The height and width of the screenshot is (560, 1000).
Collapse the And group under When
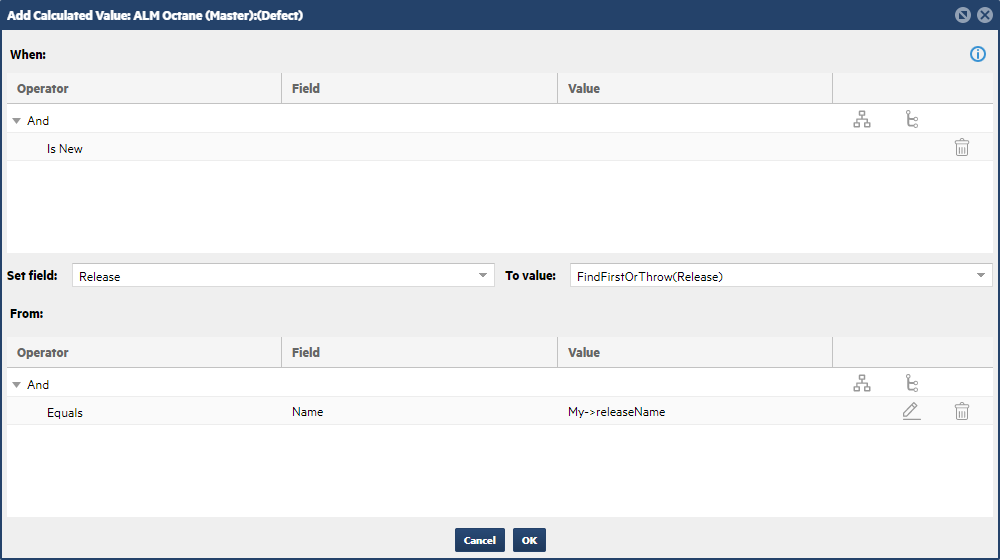[x=17, y=121]
